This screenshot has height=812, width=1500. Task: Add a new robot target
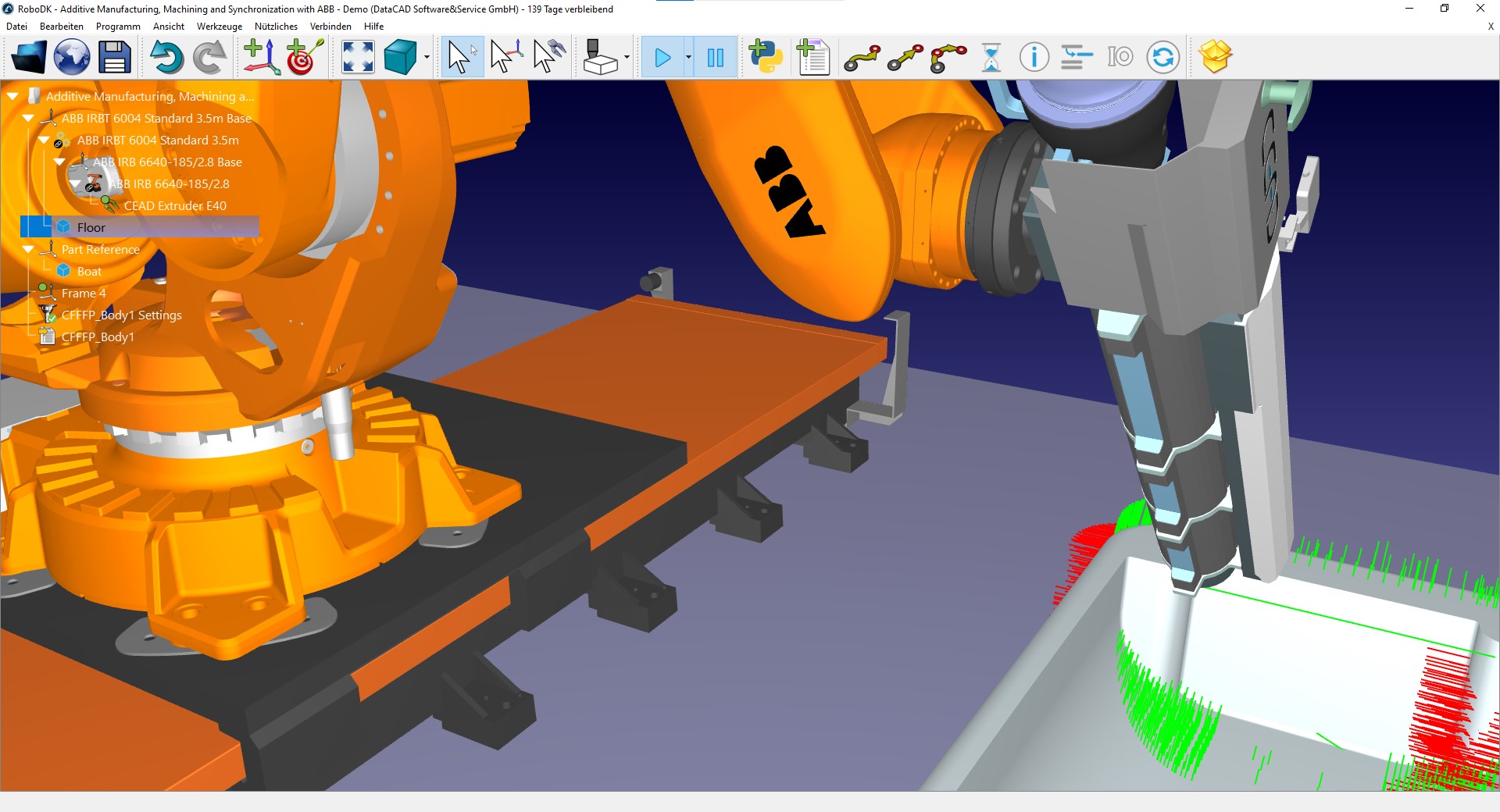tap(305, 57)
